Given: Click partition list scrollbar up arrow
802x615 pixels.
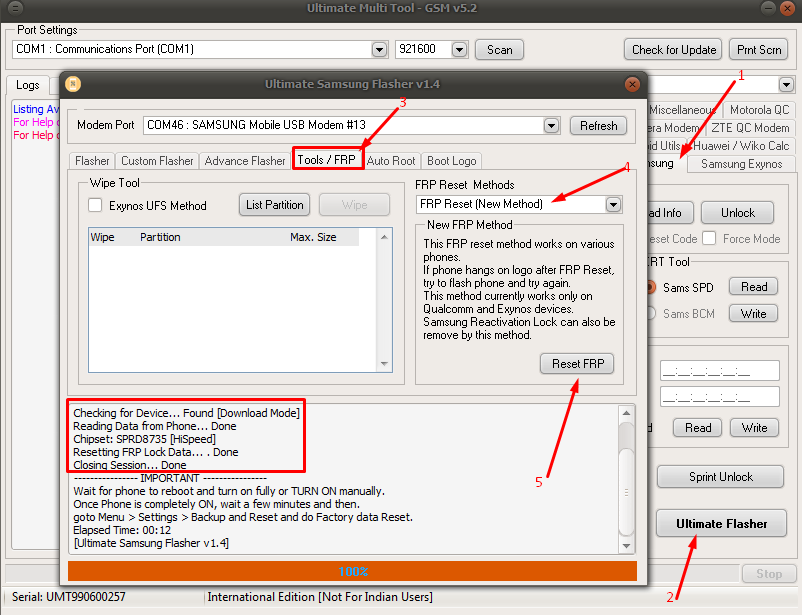Looking at the screenshot, I should (x=384, y=237).
